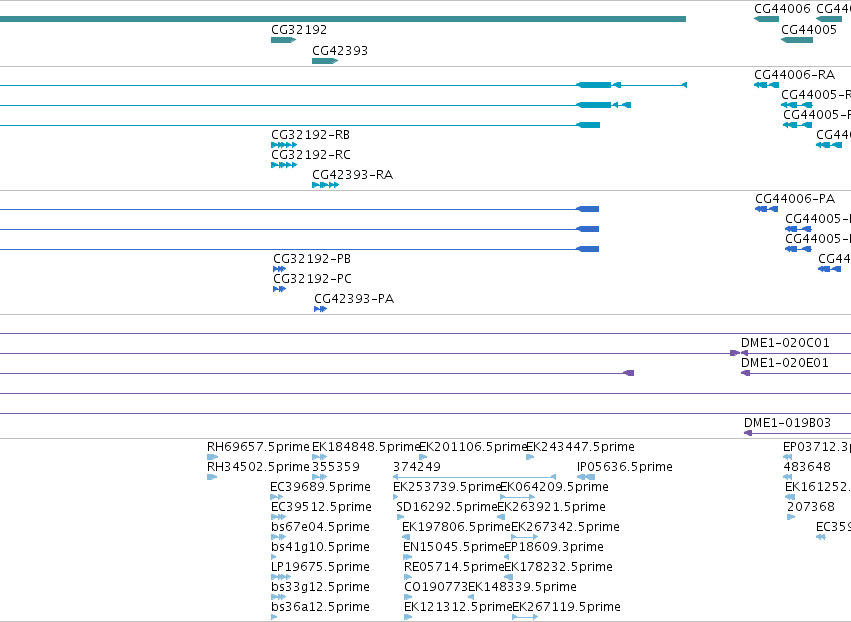Select the bs67e04.5prime EST label
The image size is (851, 622).
click(x=320, y=527)
